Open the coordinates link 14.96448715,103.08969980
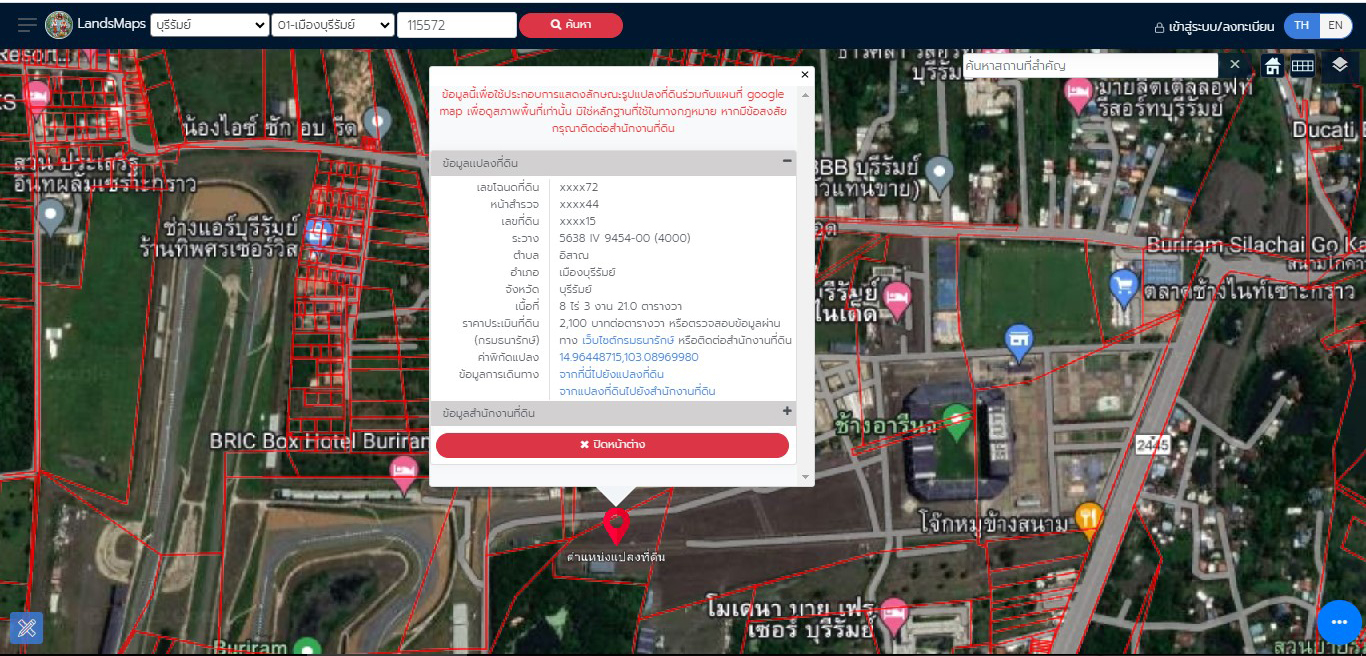This screenshot has width=1366, height=656. click(628, 357)
